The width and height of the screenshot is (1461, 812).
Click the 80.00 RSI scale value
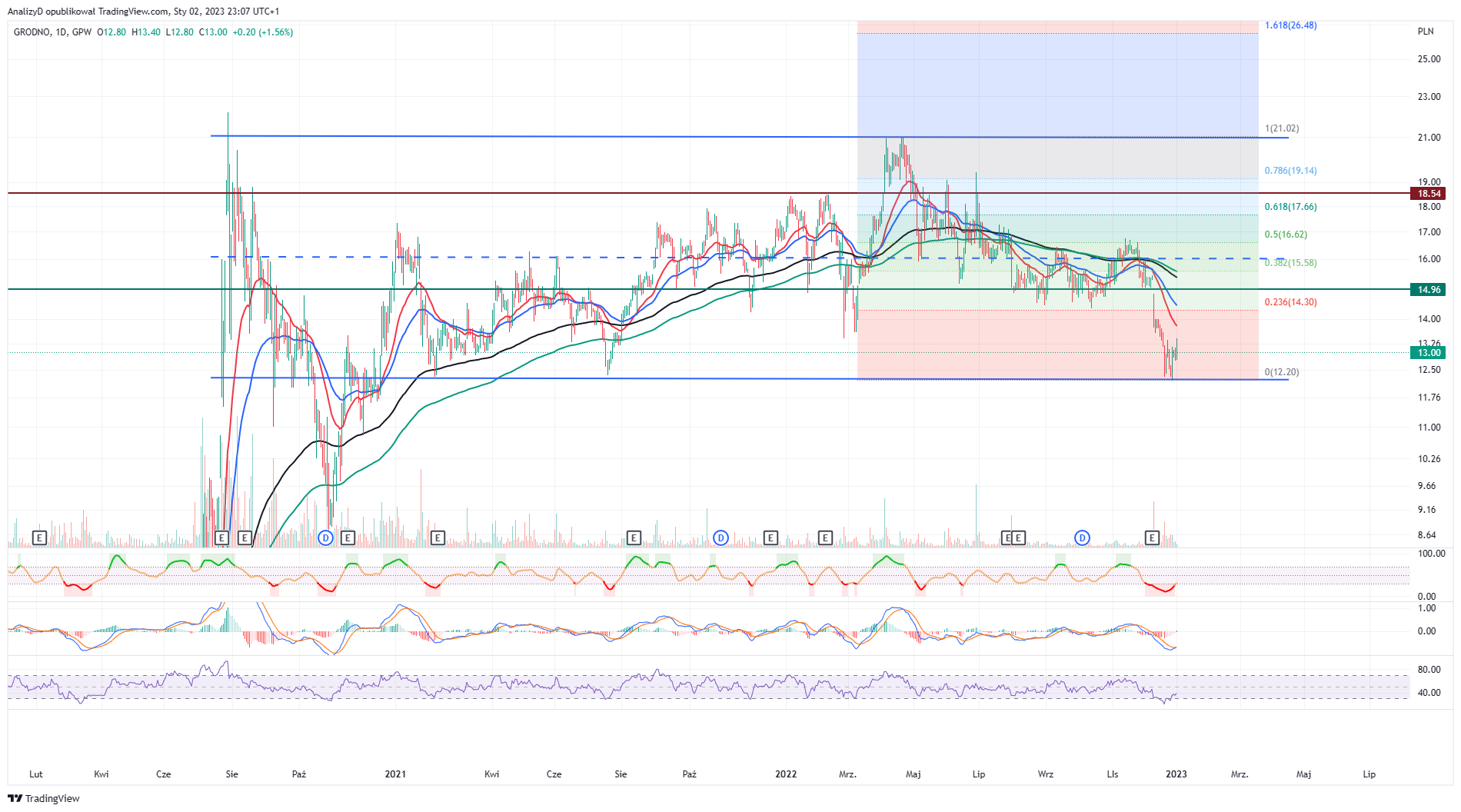pyautogui.click(x=1429, y=670)
